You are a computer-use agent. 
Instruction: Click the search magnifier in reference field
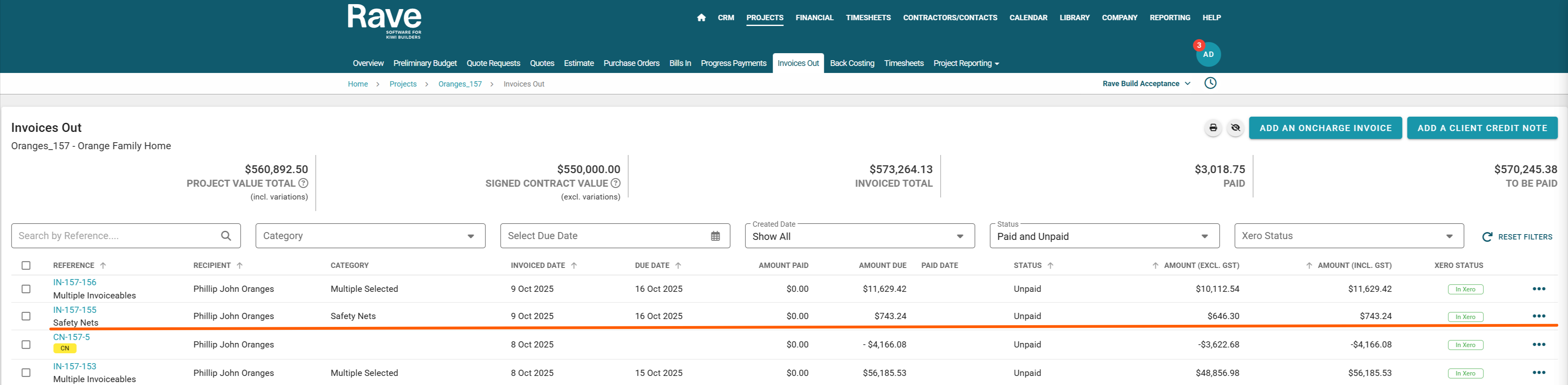[226, 236]
